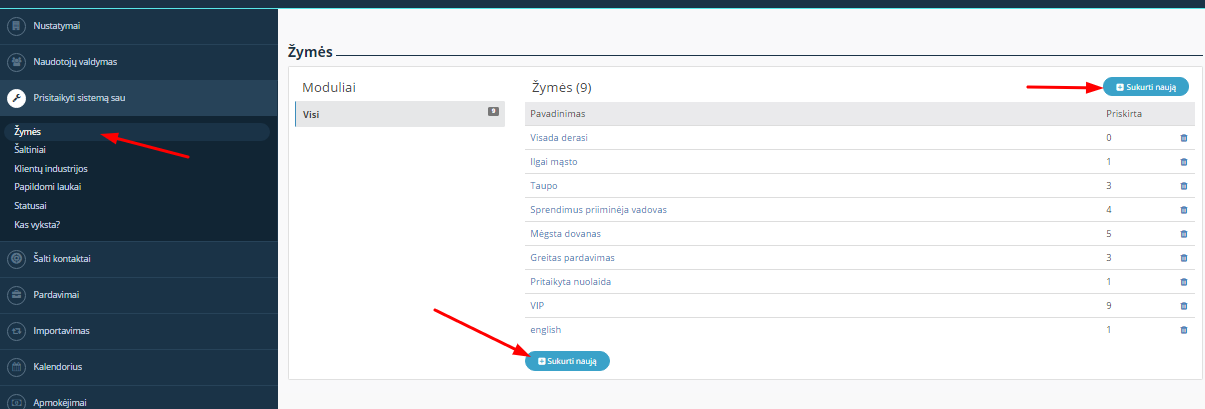The height and width of the screenshot is (409, 1205).
Task: Open the Naudotojų valdymas section
Action: pos(139,62)
